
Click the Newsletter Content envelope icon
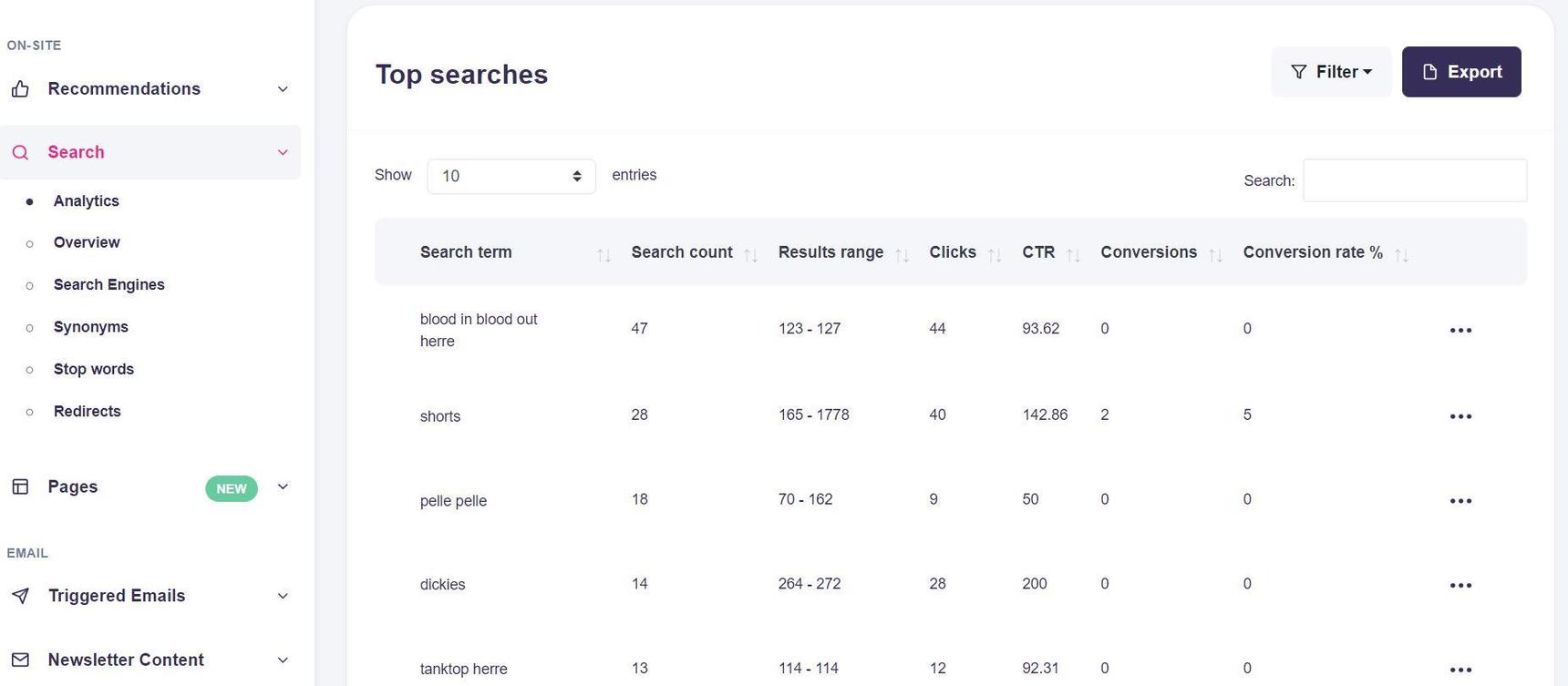(20, 660)
